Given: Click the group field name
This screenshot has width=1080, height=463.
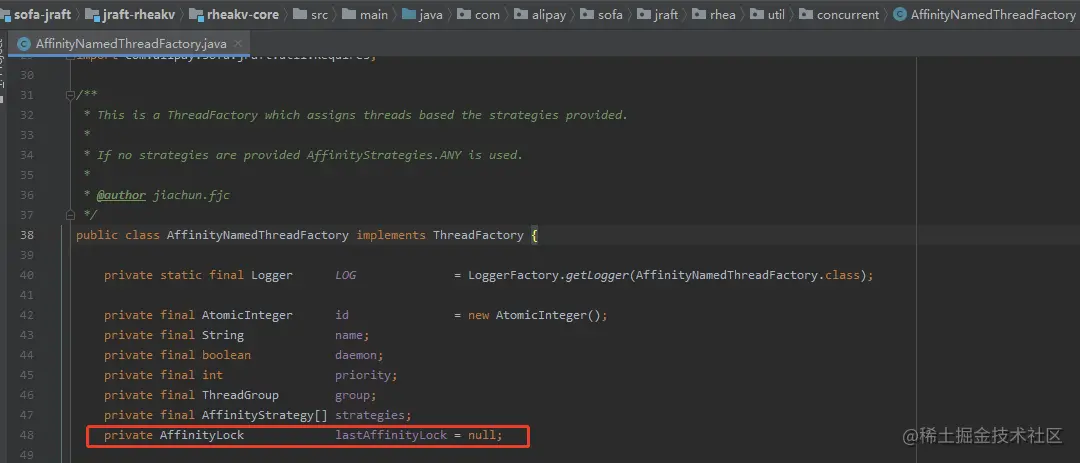Looking at the screenshot, I should pyautogui.click(x=352, y=395).
